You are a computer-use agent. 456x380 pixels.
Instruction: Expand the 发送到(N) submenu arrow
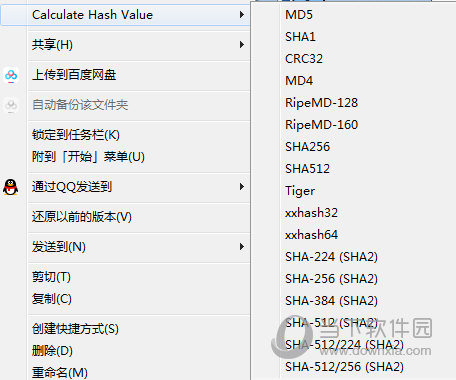[242, 247]
